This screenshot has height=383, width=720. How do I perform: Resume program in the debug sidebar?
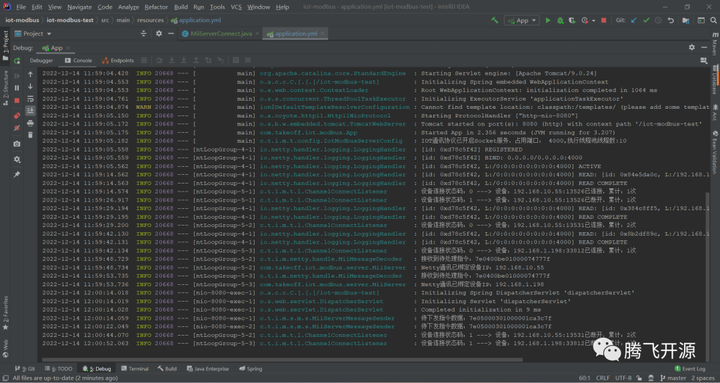(x=17, y=75)
